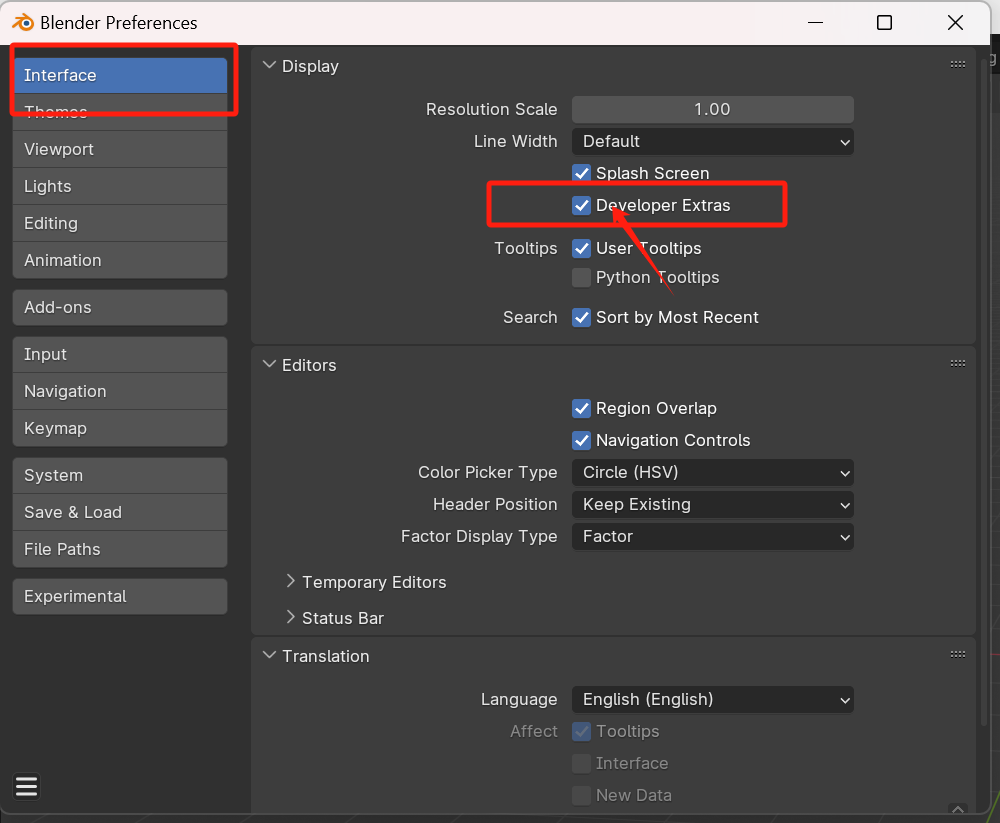Toggle Navigation Controls checkbox
The image size is (1000, 823).
[581, 440]
